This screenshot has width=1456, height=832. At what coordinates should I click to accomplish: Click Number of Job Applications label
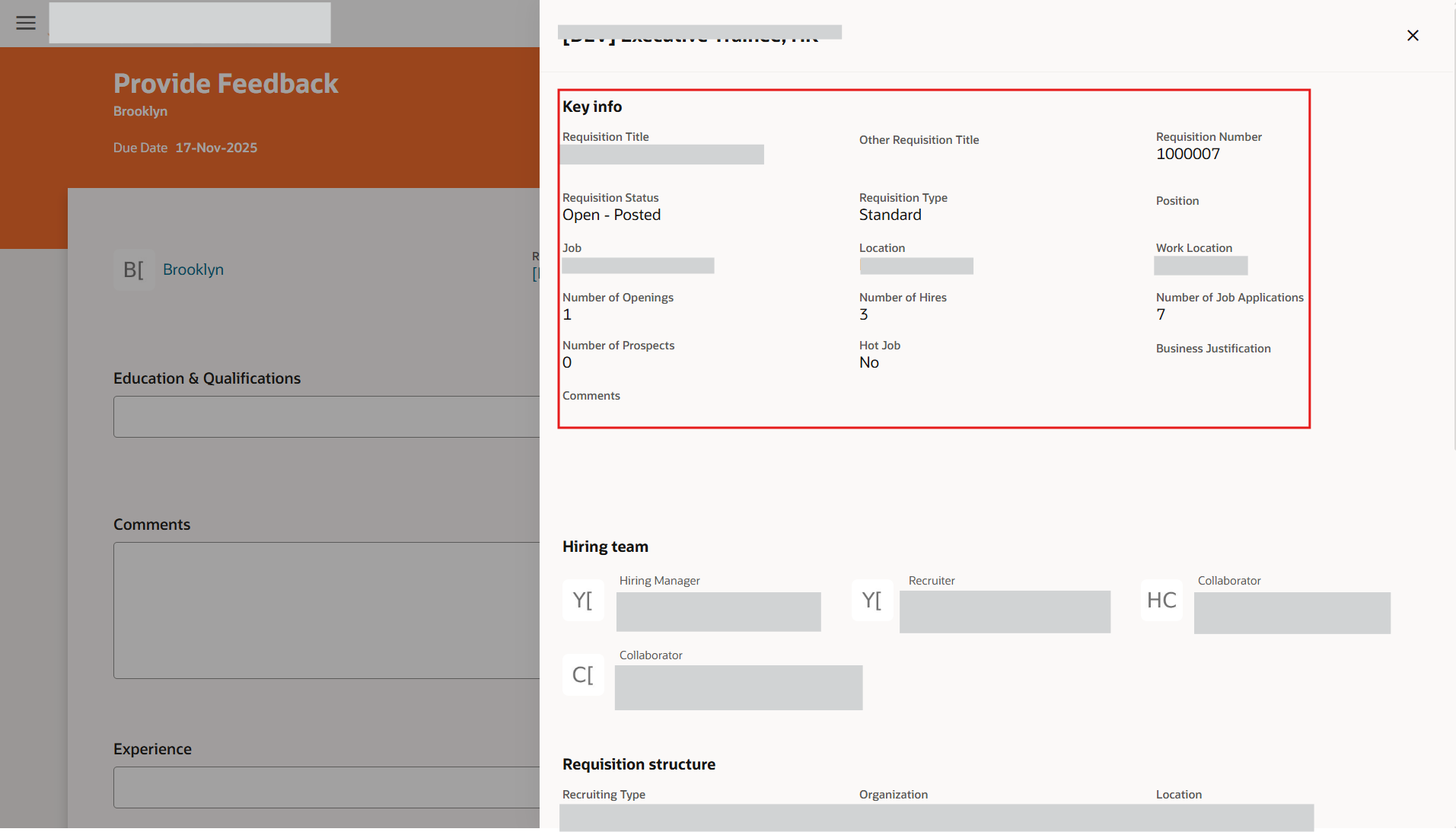point(1229,298)
